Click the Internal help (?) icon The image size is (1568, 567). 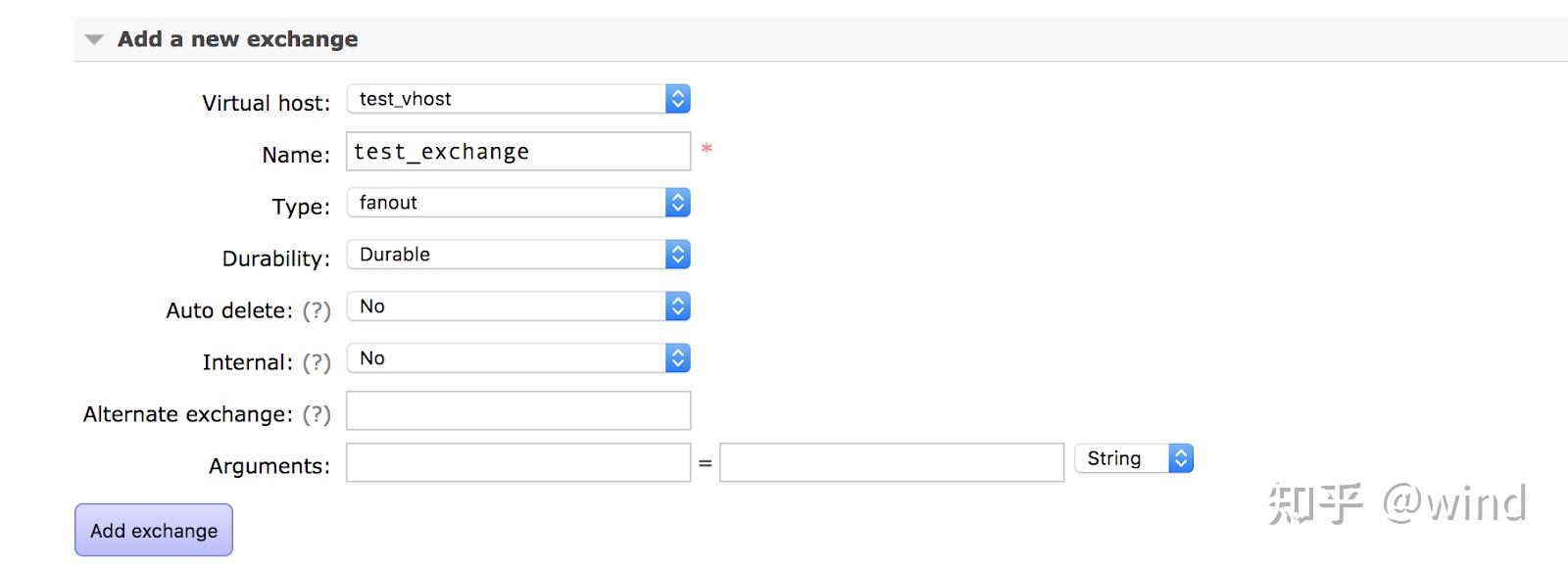click(316, 362)
